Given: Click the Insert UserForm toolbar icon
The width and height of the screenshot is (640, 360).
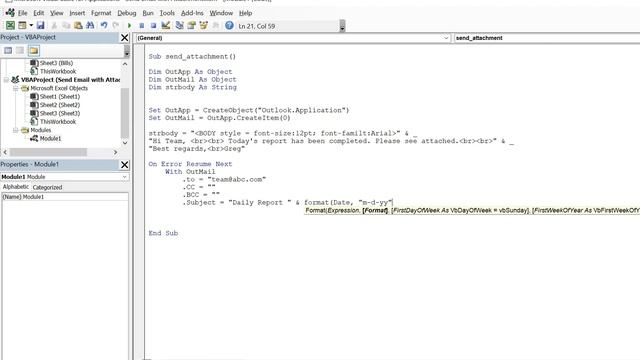Looking at the screenshot, I should pyautogui.click(x=22, y=25).
